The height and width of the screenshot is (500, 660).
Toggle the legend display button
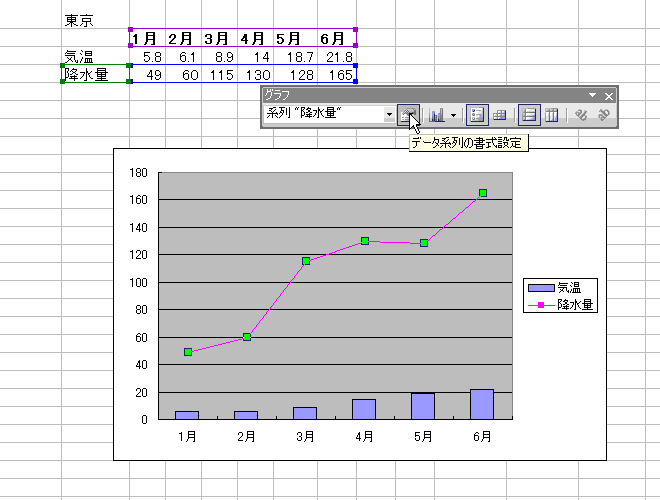click(477, 115)
